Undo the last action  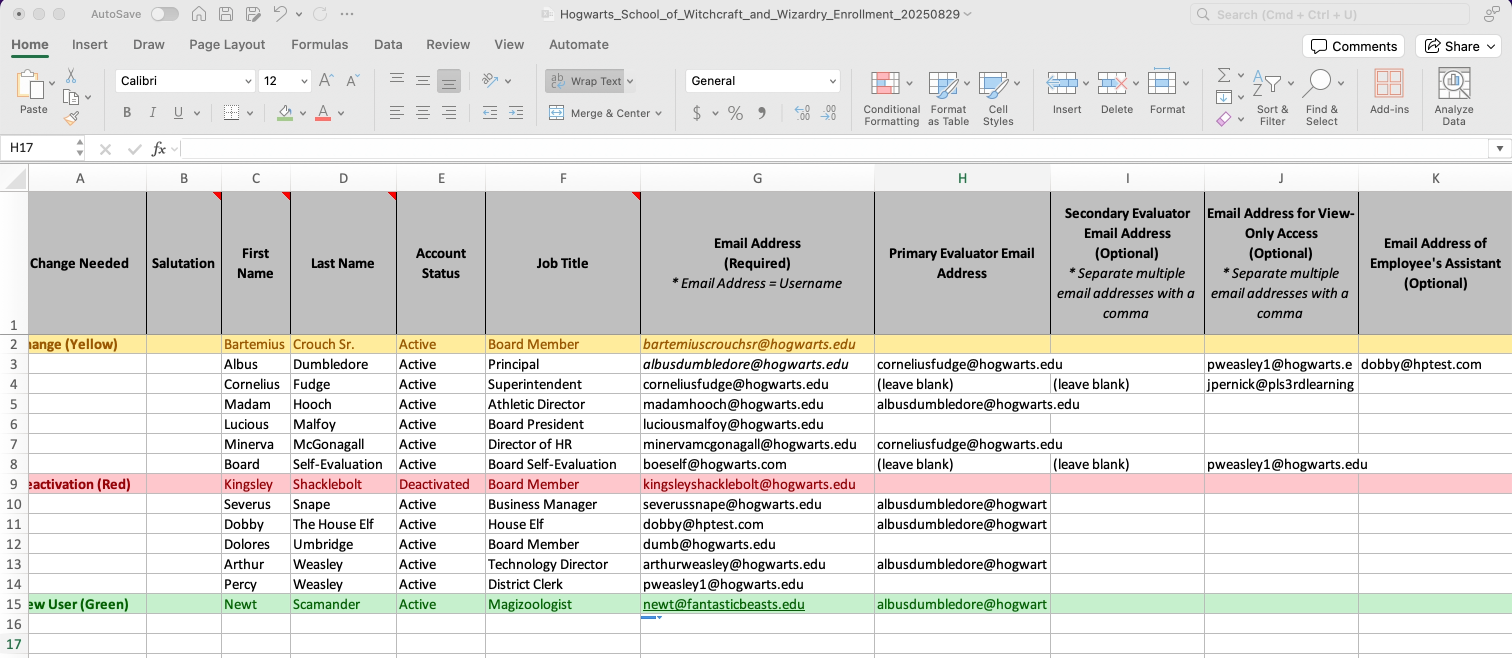pos(280,15)
